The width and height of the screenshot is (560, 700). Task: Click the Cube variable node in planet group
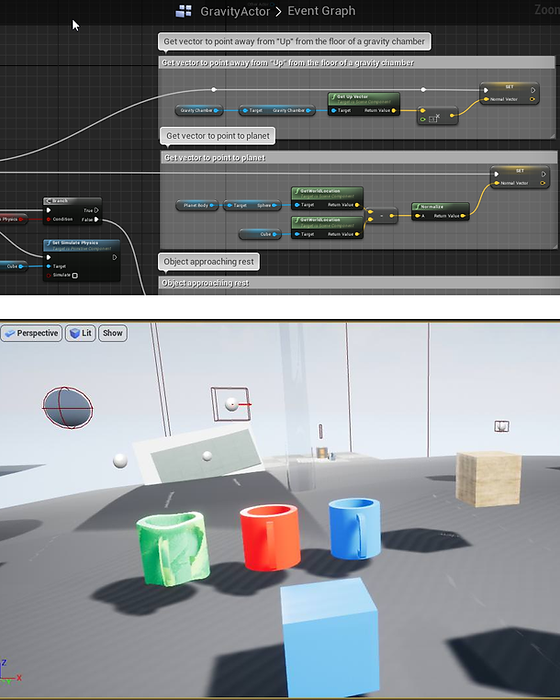coord(260,234)
